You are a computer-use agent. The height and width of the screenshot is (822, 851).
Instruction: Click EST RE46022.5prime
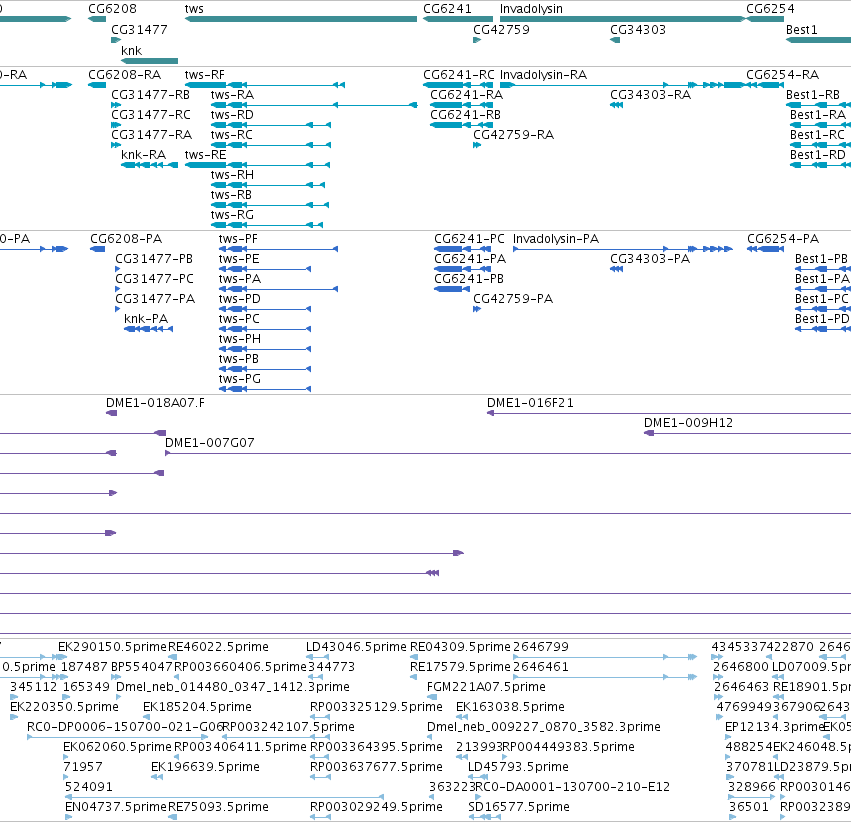click(218, 647)
